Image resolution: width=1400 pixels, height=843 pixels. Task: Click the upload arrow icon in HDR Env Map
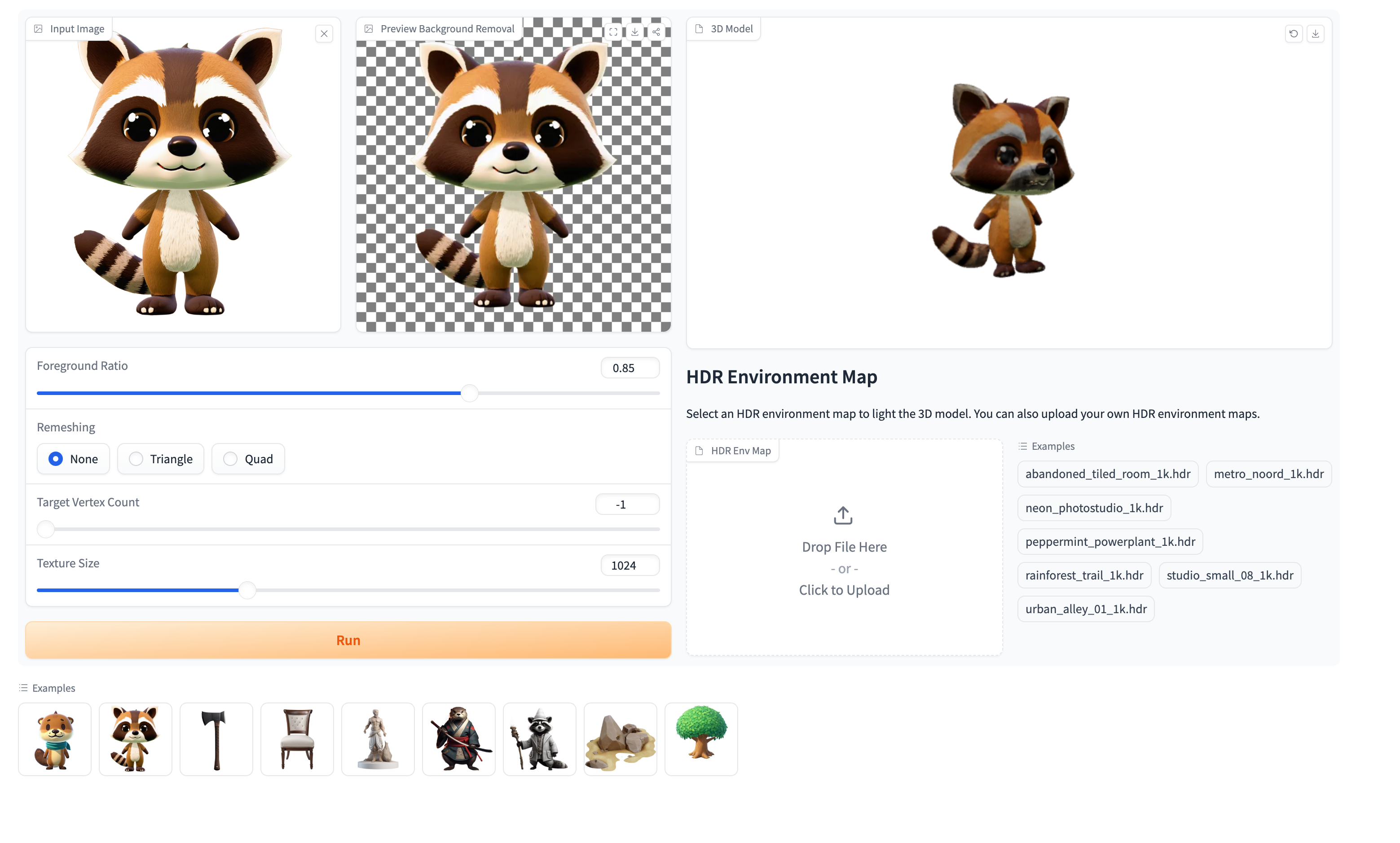[843, 515]
